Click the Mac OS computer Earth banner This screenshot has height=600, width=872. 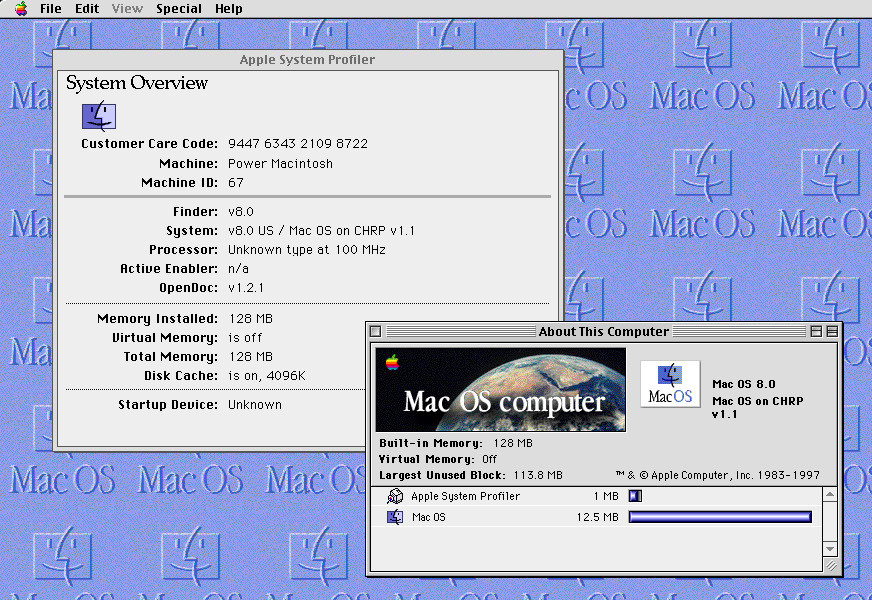click(500, 389)
